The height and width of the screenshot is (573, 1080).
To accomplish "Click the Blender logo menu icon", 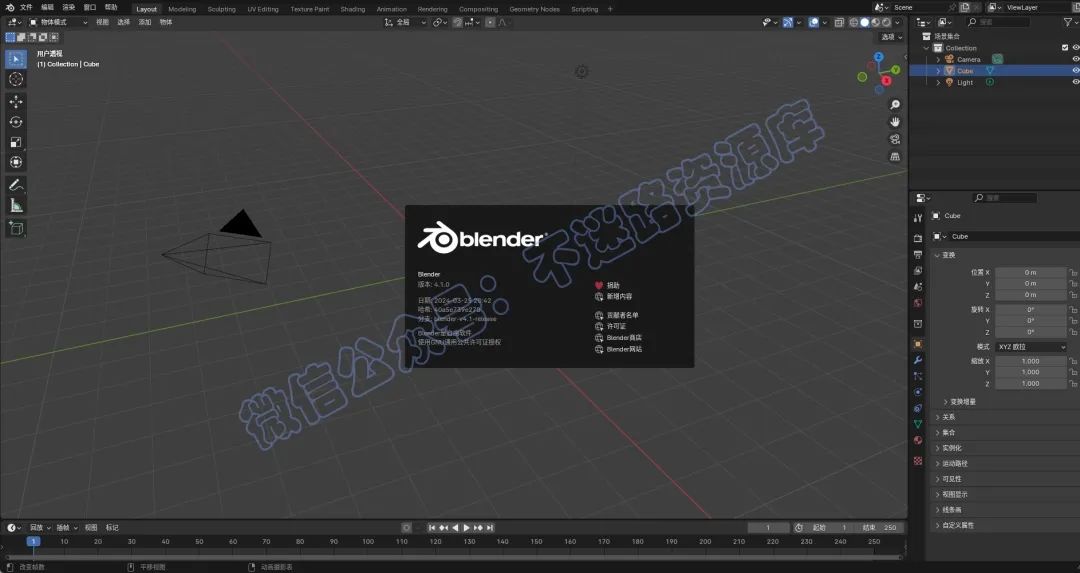I will click(x=10, y=8).
